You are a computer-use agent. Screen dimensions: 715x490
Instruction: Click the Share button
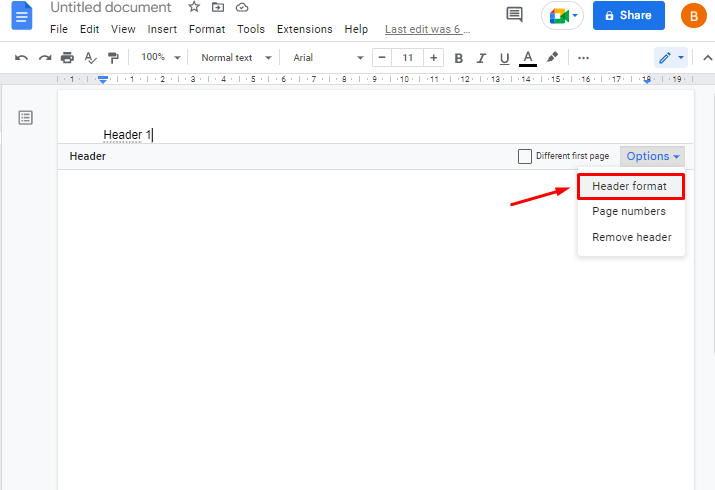(x=628, y=15)
